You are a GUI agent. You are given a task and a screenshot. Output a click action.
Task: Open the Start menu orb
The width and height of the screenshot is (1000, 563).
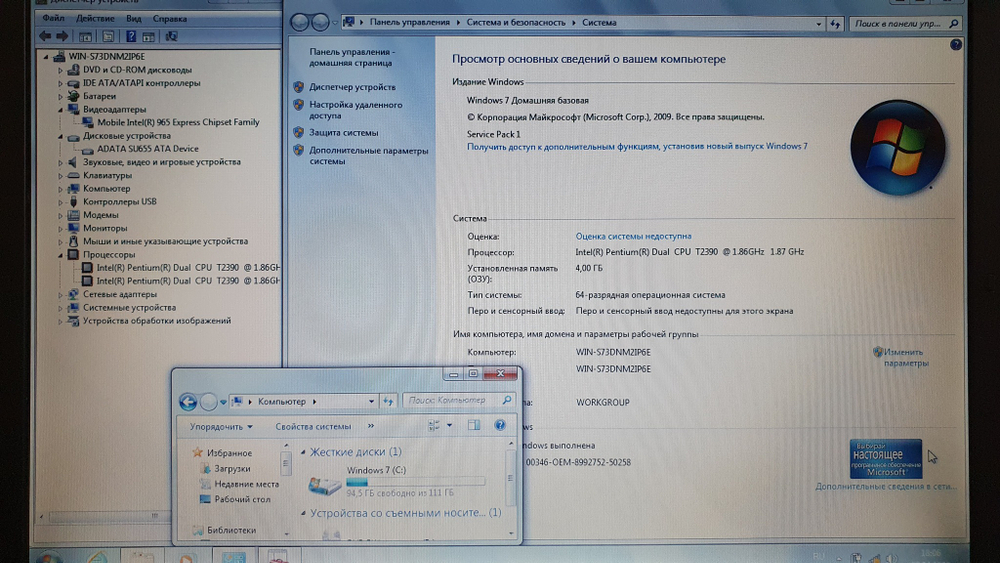[x=48, y=557]
